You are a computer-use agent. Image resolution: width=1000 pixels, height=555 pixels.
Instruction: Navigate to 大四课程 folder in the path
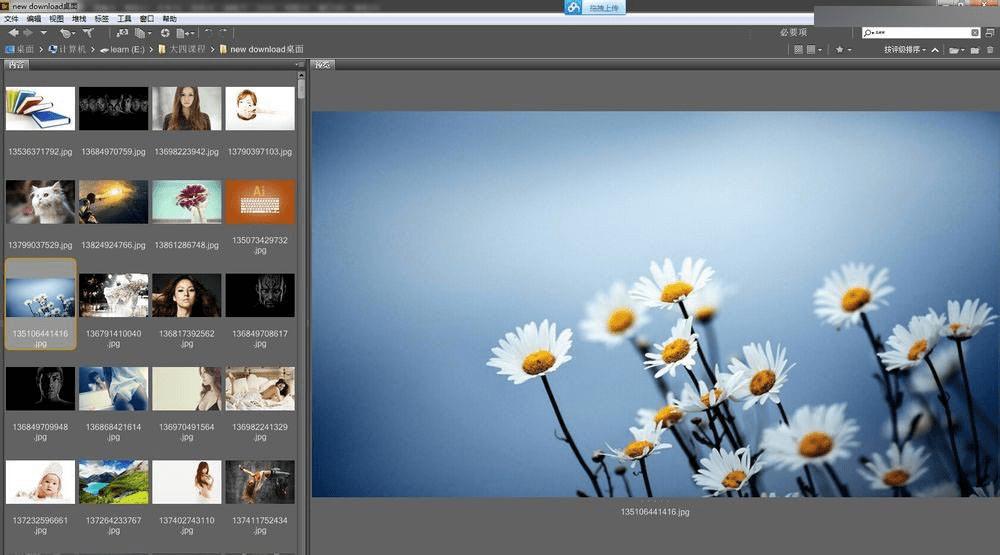(x=182, y=49)
